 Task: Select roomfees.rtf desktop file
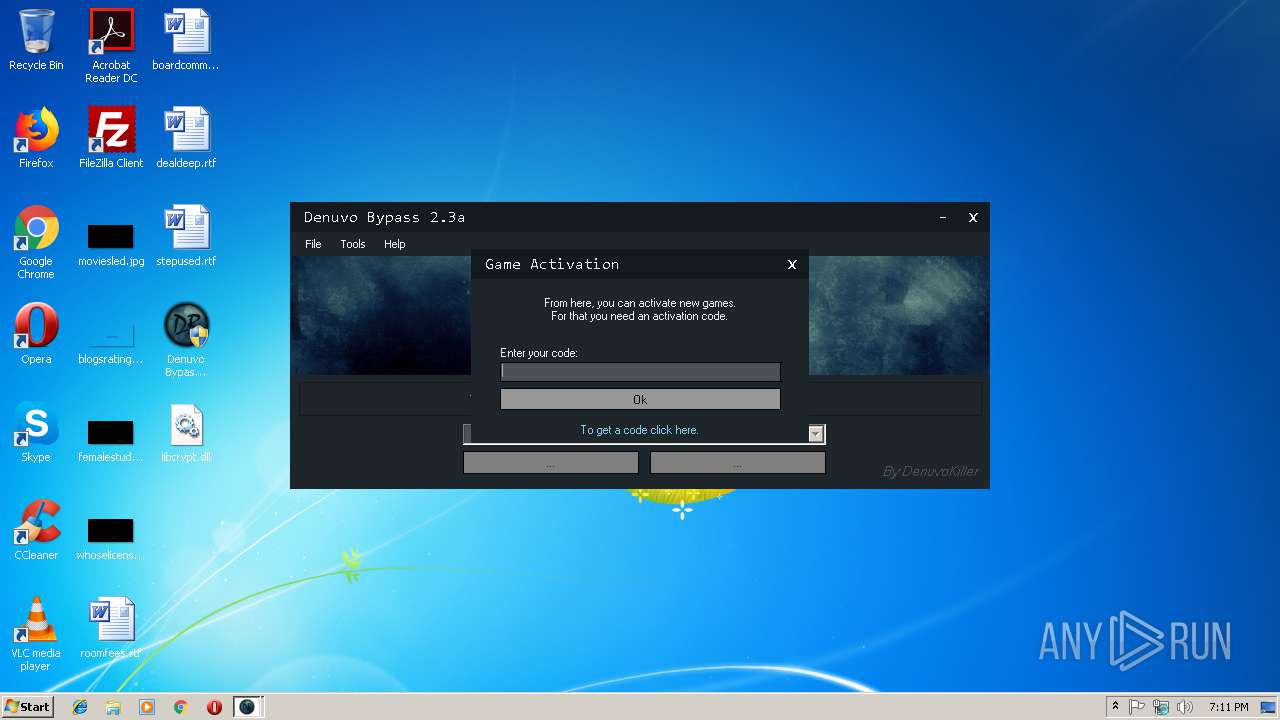[111, 628]
